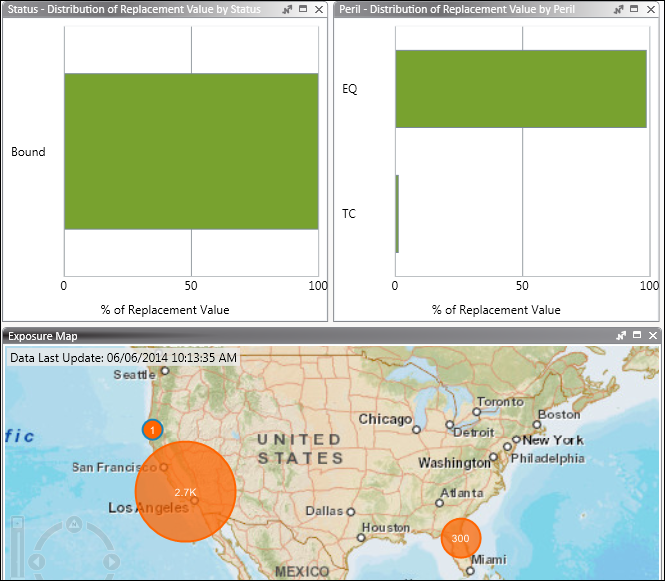The width and height of the screenshot is (665, 581).
Task: Pan the map right with arrow
Action: 110,562
